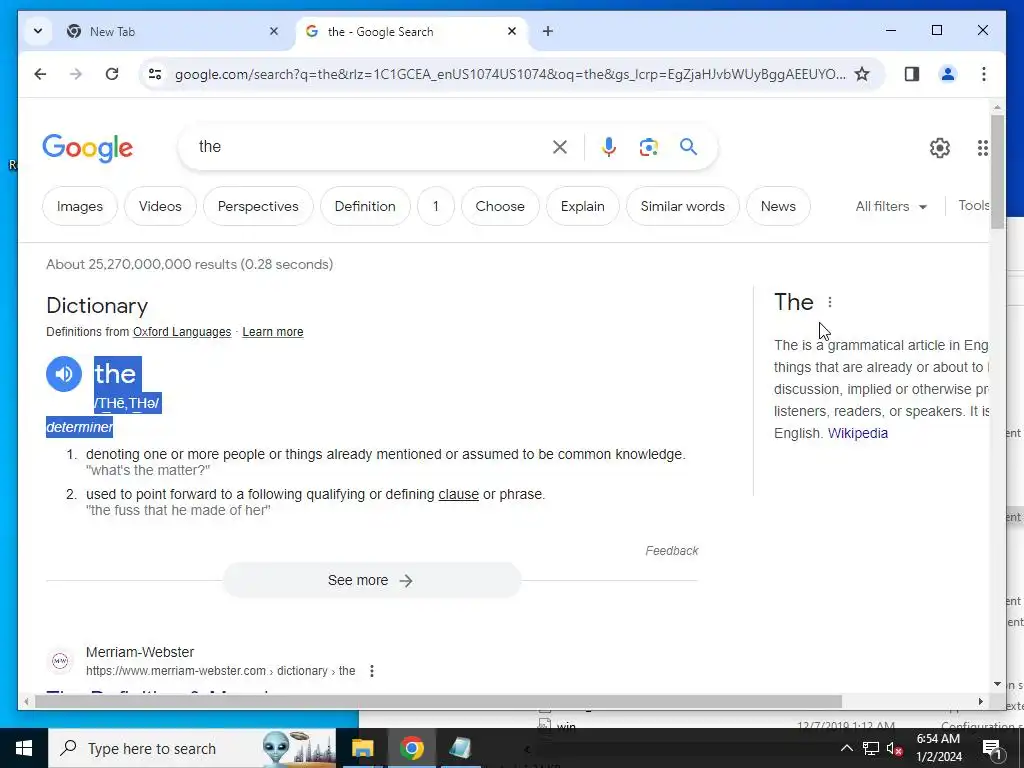This screenshot has height=768, width=1024.
Task: Click the Feedback link
Action: pyautogui.click(x=671, y=551)
